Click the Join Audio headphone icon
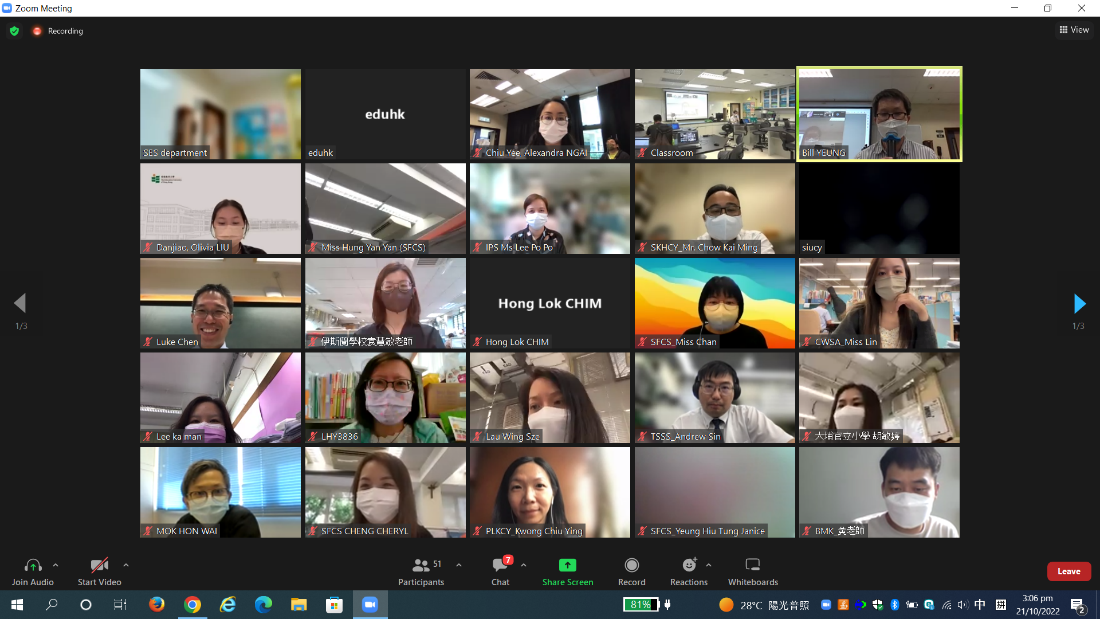 [x=33, y=566]
